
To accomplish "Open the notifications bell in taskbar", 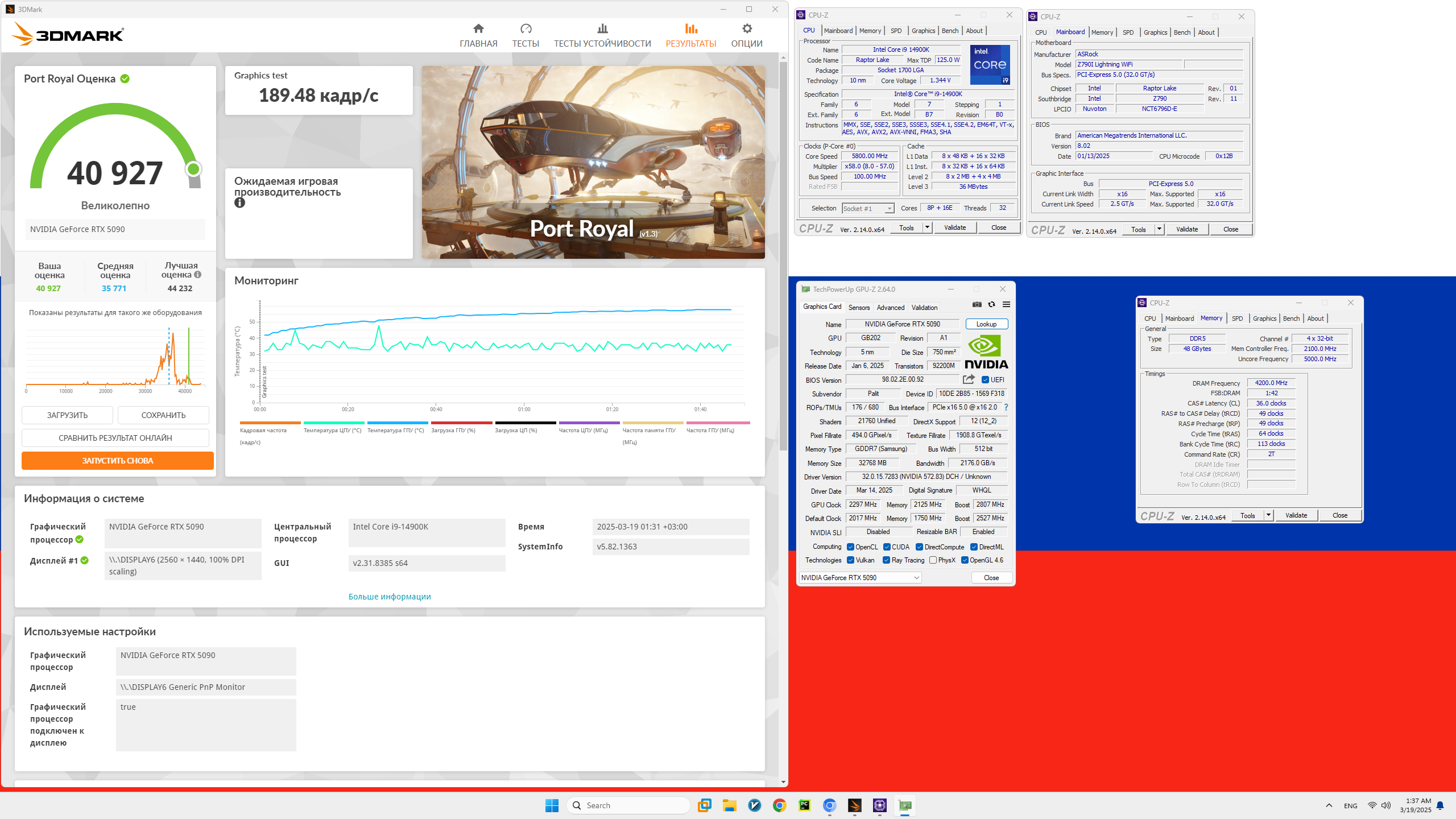I will click(1440, 805).
